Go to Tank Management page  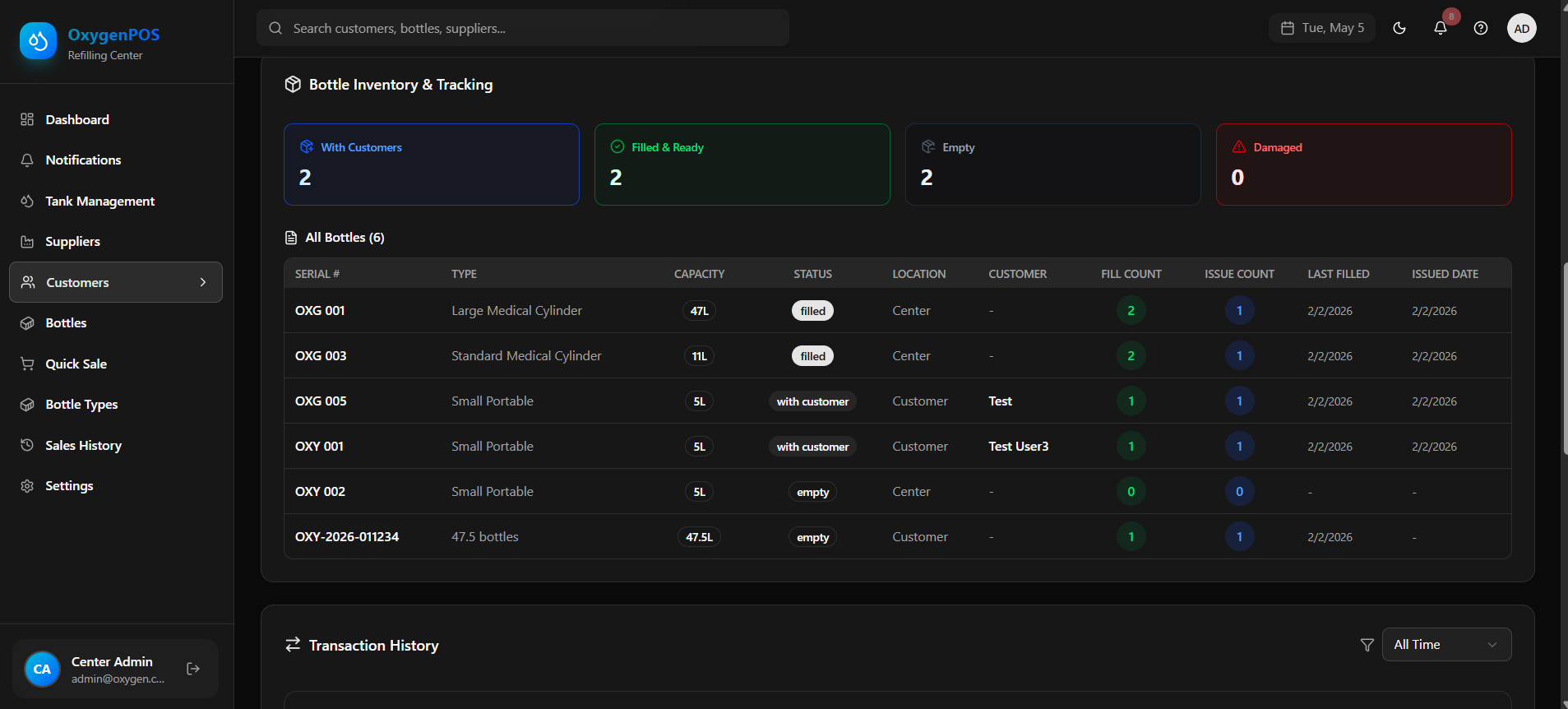click(116, 201)
